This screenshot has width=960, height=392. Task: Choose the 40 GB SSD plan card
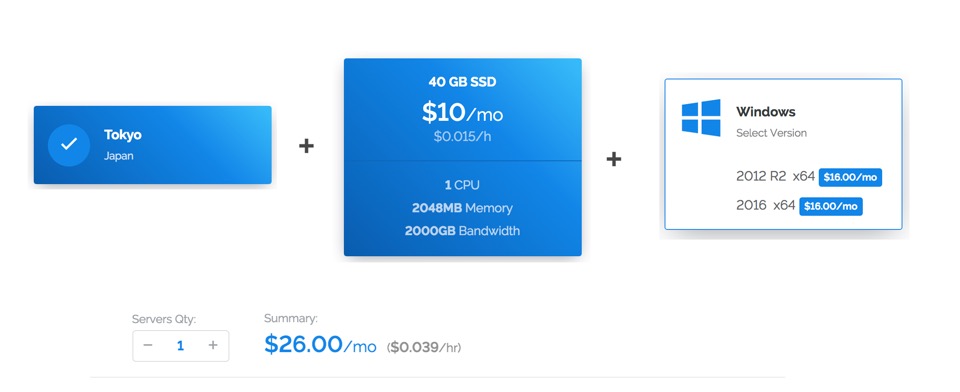[x=462, y=157]
